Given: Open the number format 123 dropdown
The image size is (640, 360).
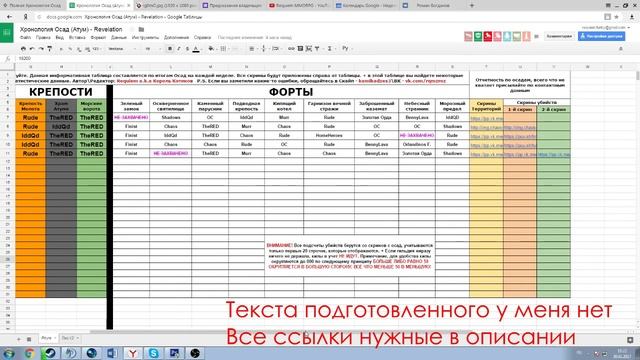Looking at the screenshot, I should [x=97, y=49].
